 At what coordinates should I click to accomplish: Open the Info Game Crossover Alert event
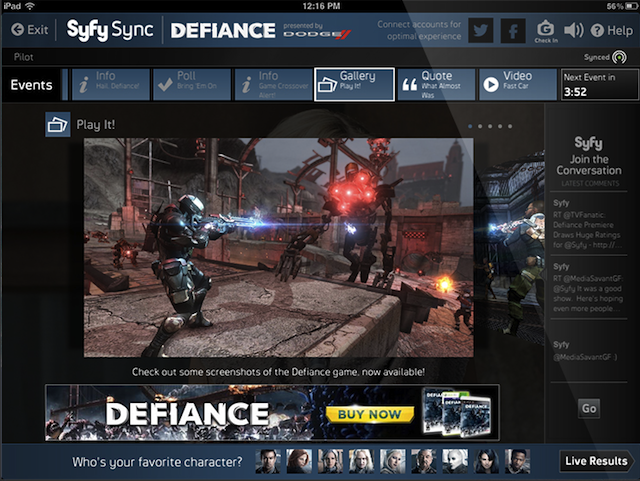(273, 85)
